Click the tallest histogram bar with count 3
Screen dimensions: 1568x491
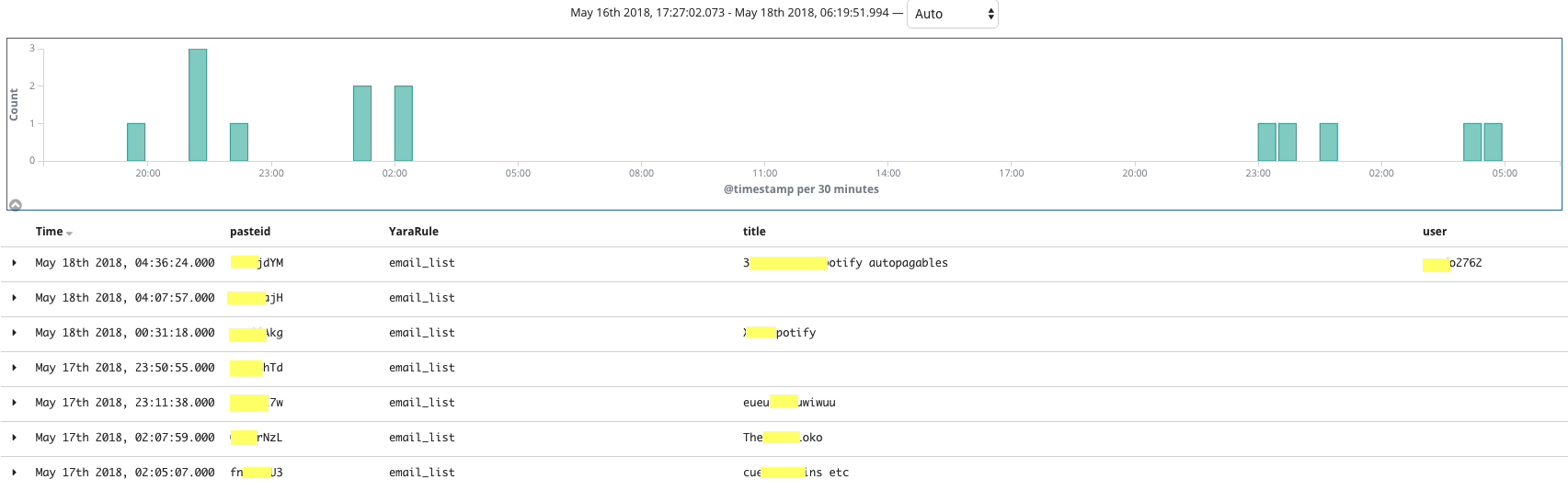198,105
